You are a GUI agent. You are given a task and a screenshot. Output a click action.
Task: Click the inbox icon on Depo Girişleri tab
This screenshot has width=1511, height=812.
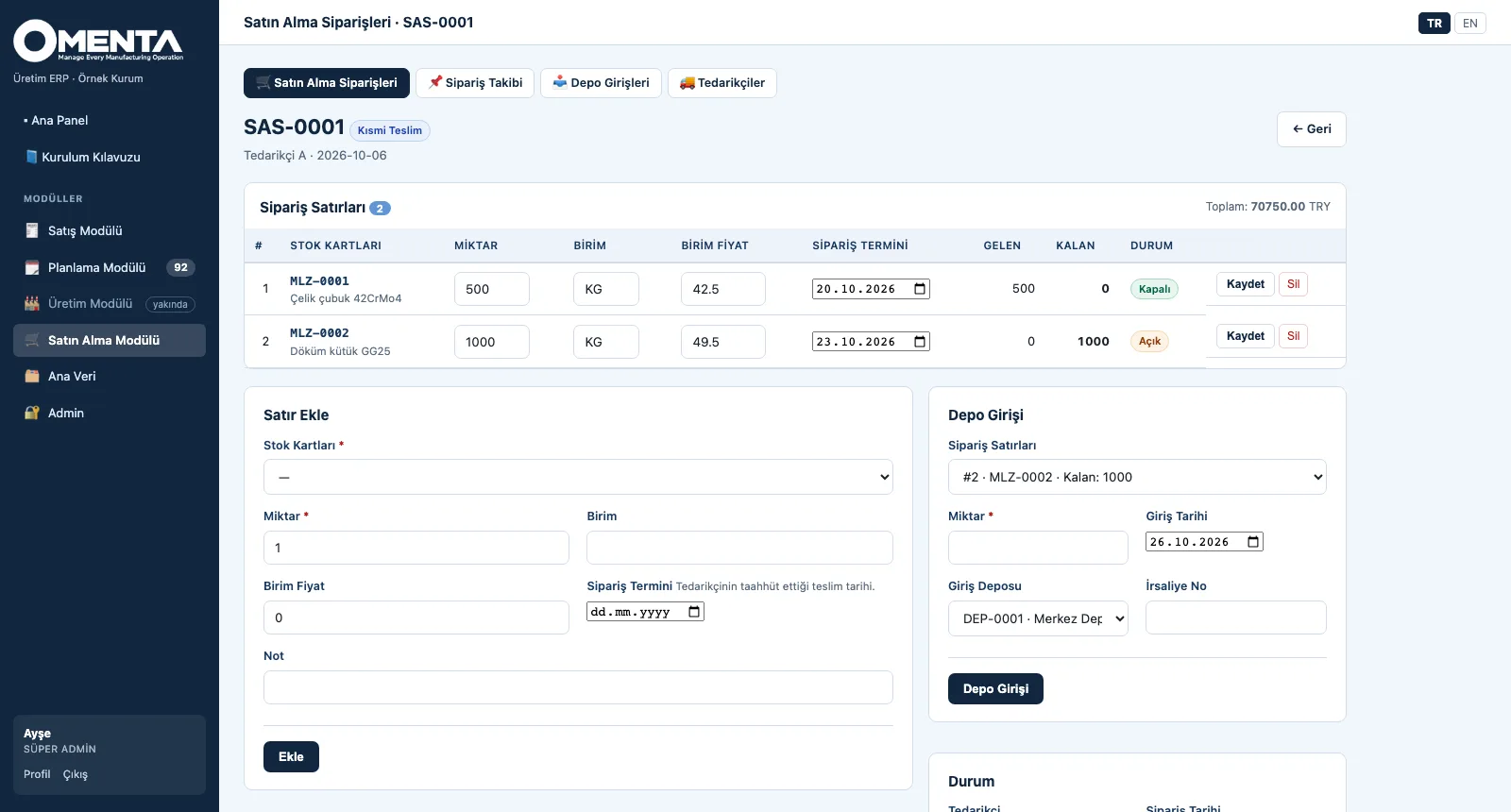coord(560,82)
